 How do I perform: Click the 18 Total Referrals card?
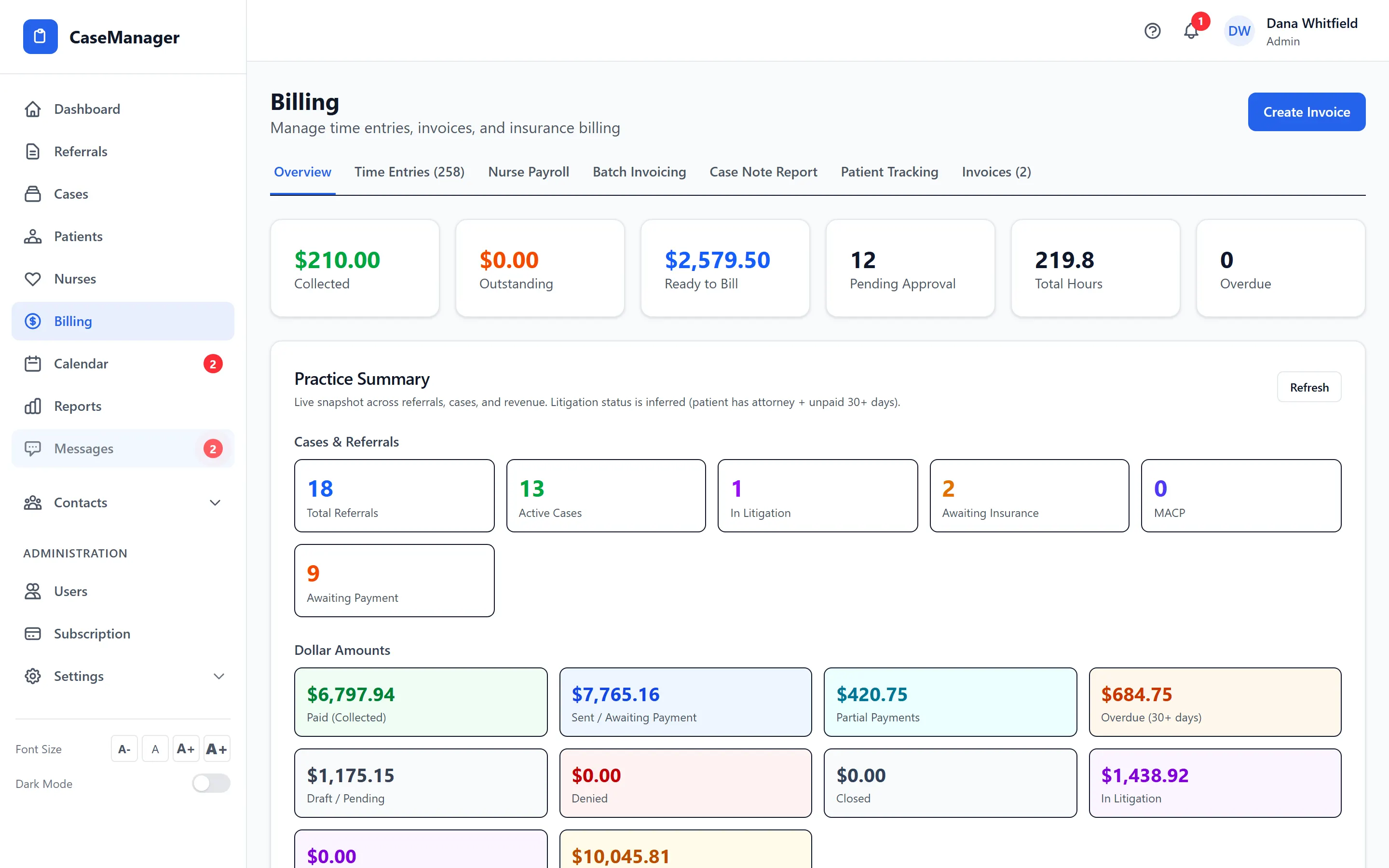(x=395, y=495)
